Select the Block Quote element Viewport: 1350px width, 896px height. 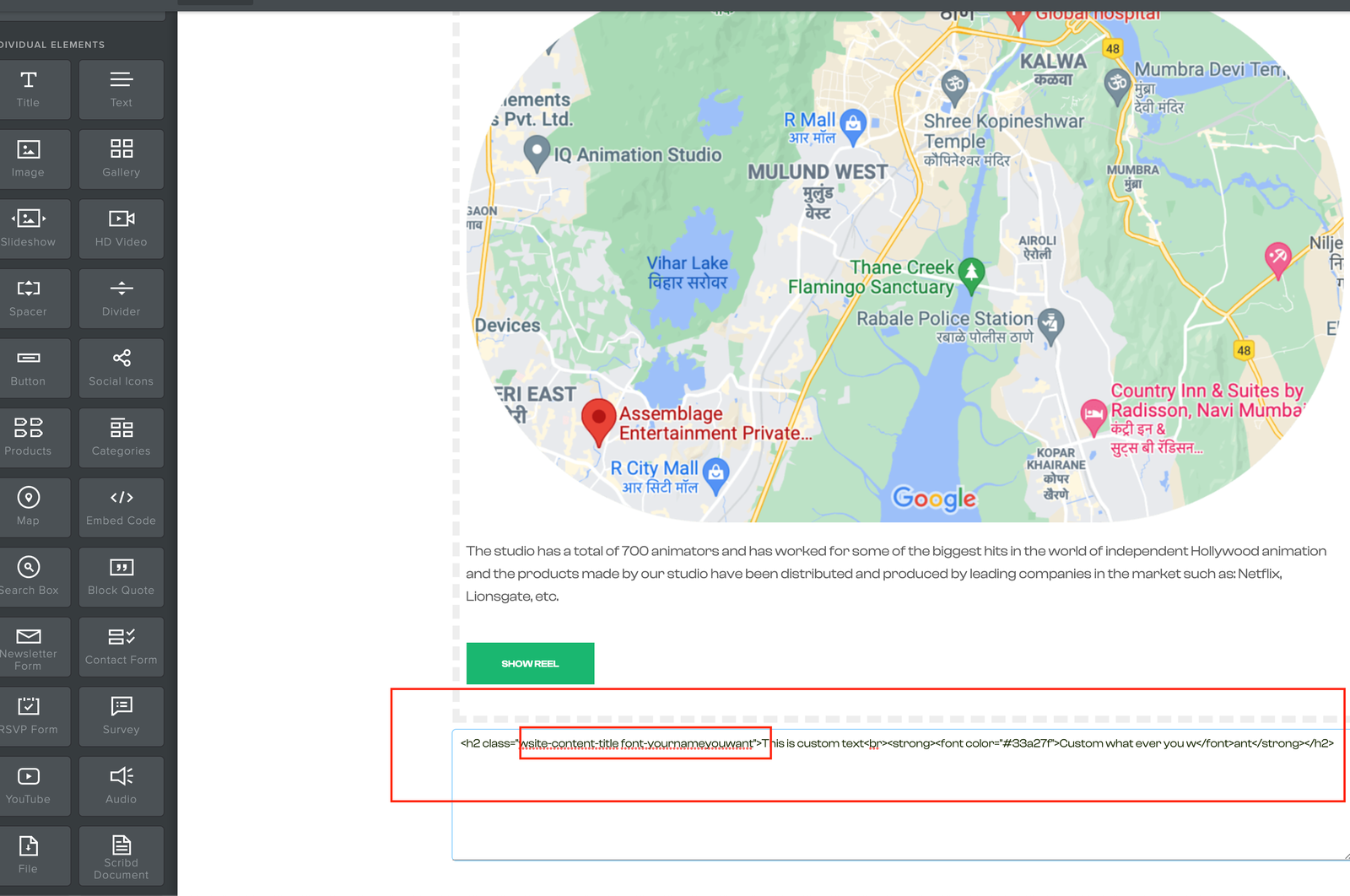tap(121, 577)
